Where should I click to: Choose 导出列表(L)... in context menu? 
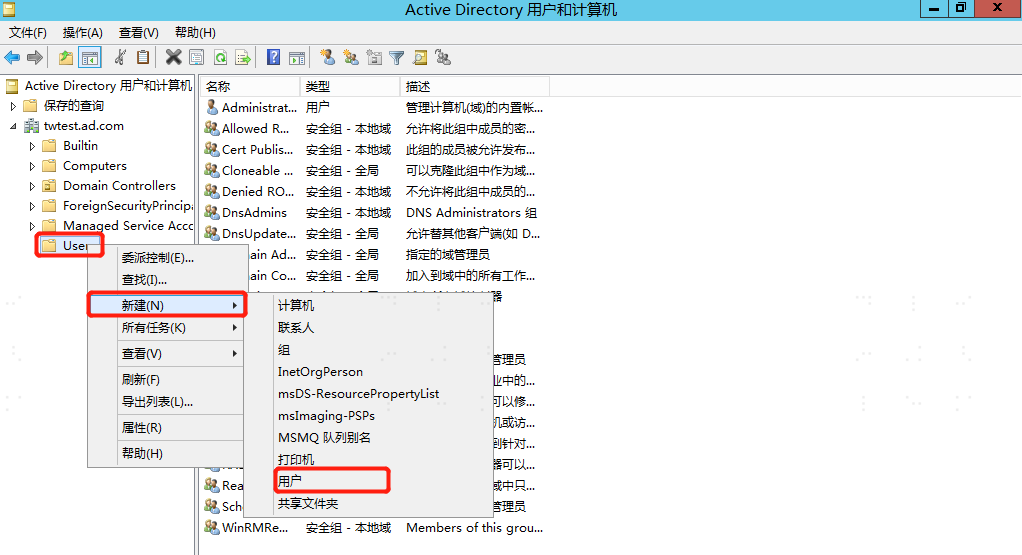(166, 402)
